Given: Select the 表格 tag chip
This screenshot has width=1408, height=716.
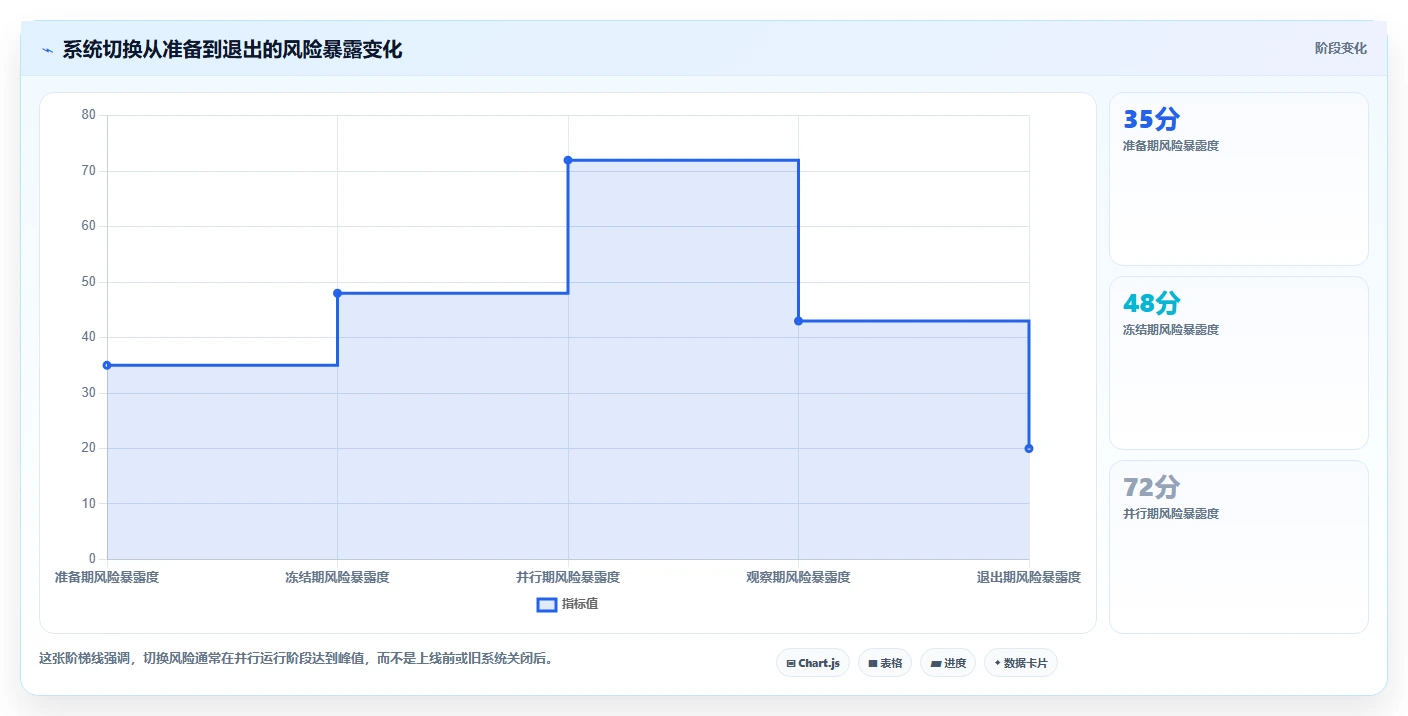Looking at the screenshot, I should [884, 663].
